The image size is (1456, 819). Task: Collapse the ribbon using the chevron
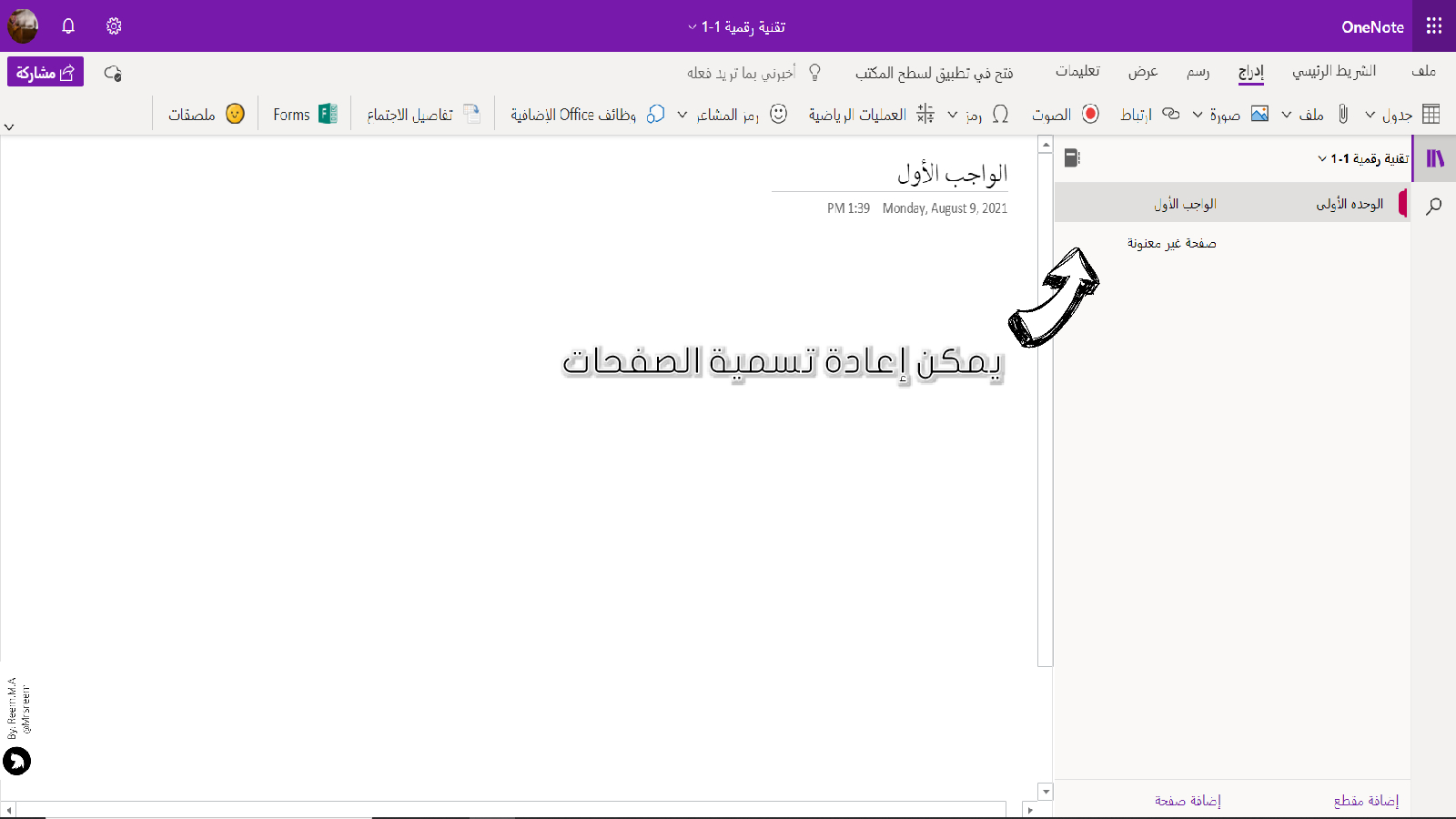pyautogui.click(x=9, y=127)
